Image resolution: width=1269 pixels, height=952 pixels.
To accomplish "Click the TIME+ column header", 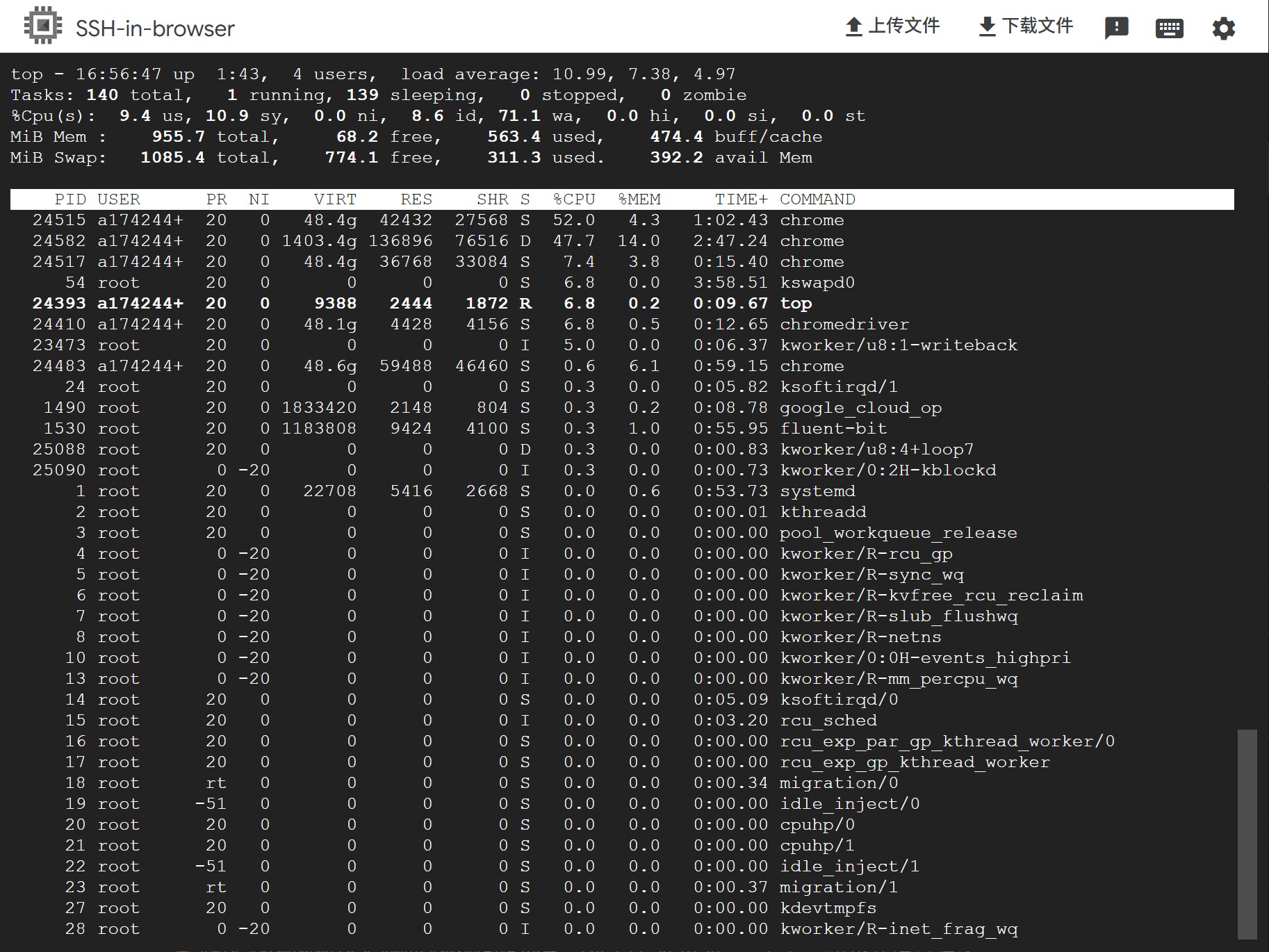I will pos(741,199).
